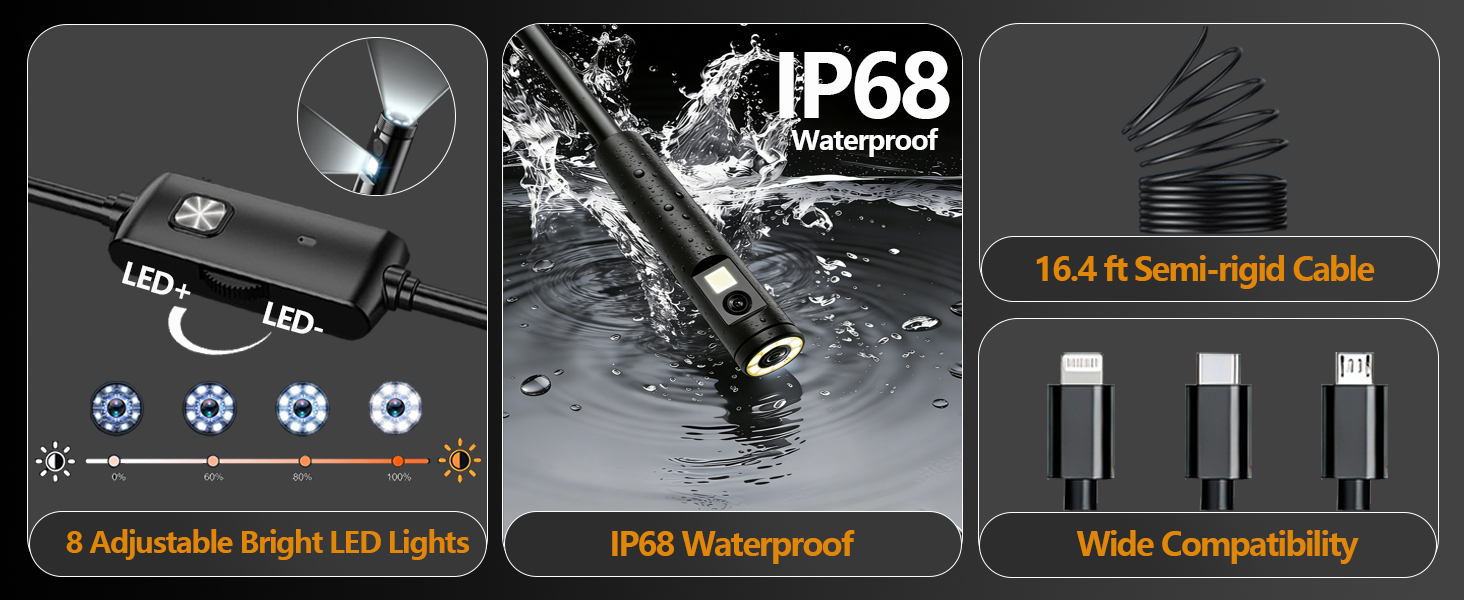This screenshot has height=600, width=1464.
Task: Click the second LED ring camera icon
Action: [209, 406]
